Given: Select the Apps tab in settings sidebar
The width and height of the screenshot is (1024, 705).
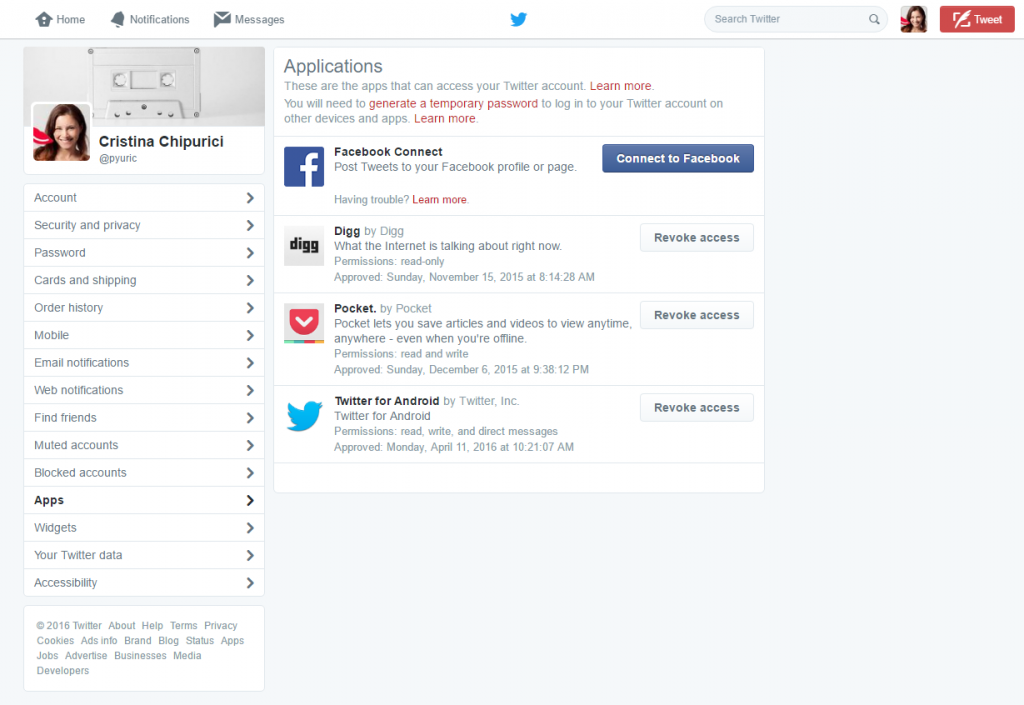Looking at the screenshot, I should coord(144,500).
